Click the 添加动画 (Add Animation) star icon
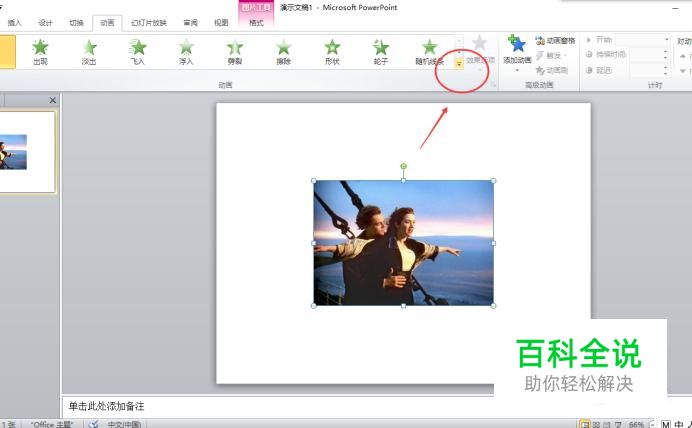 [517, 44]
